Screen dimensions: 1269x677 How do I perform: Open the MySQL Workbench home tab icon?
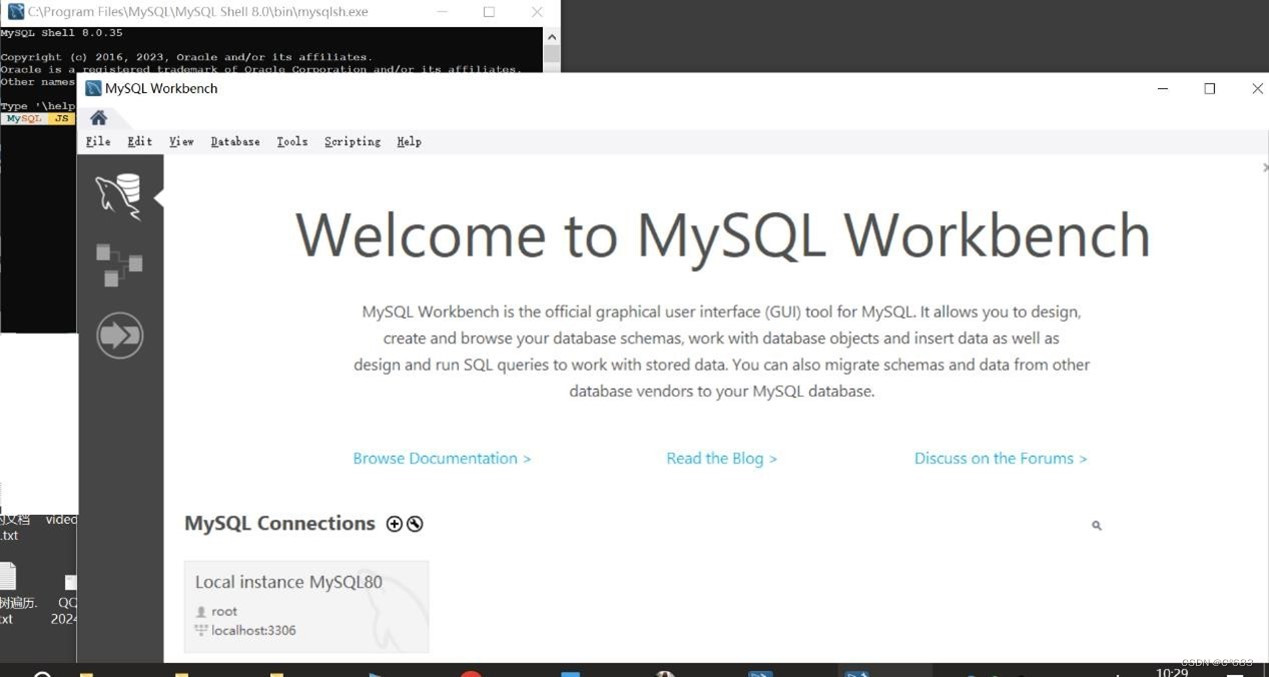[x=97, y=117]
